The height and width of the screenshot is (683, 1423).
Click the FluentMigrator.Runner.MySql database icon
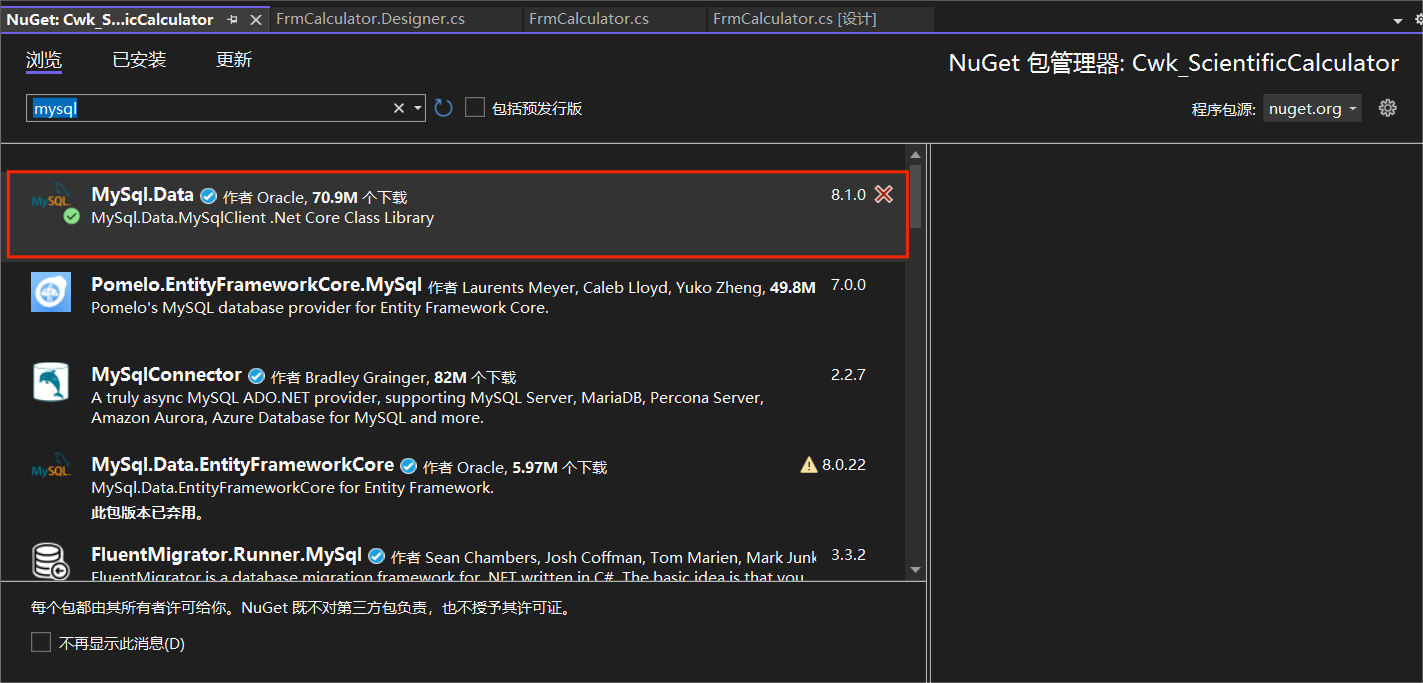[51, 561]
